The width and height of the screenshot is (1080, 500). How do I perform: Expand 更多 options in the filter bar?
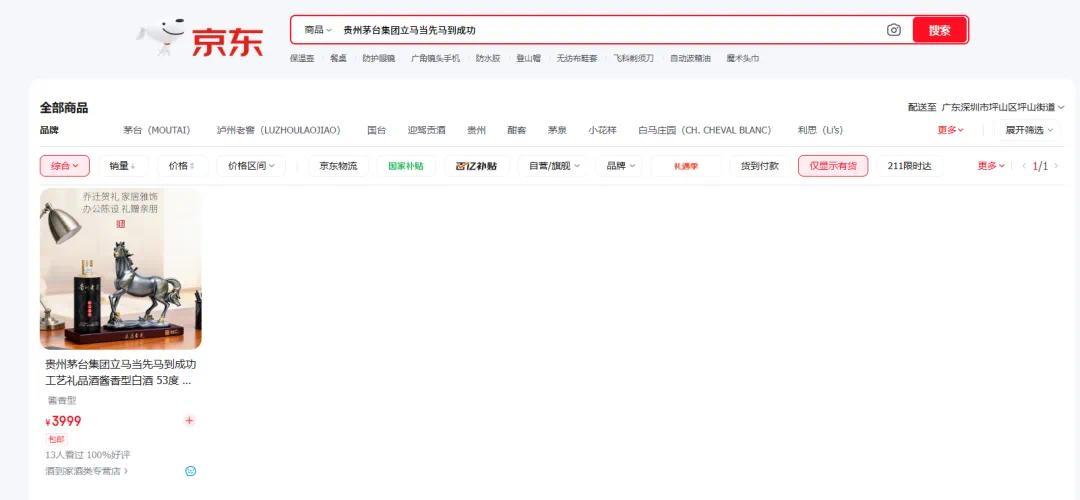[991, 166]
